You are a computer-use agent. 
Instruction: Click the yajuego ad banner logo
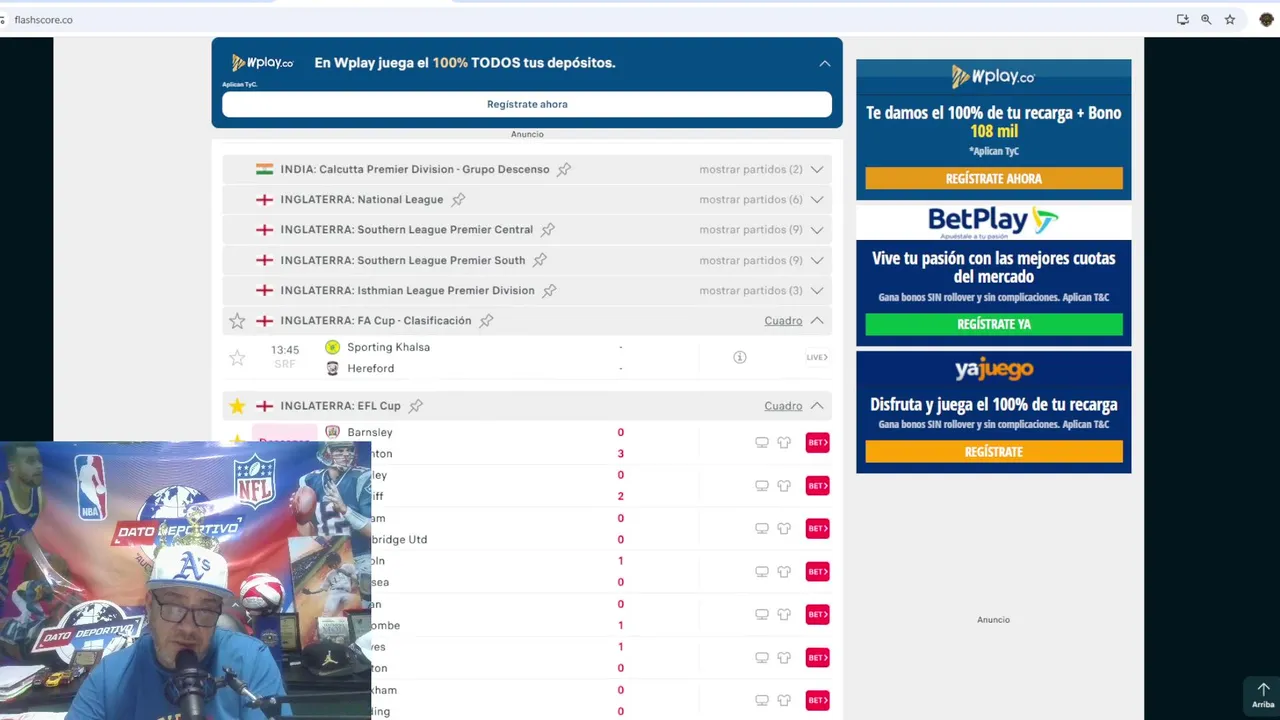tap(993, 370)
